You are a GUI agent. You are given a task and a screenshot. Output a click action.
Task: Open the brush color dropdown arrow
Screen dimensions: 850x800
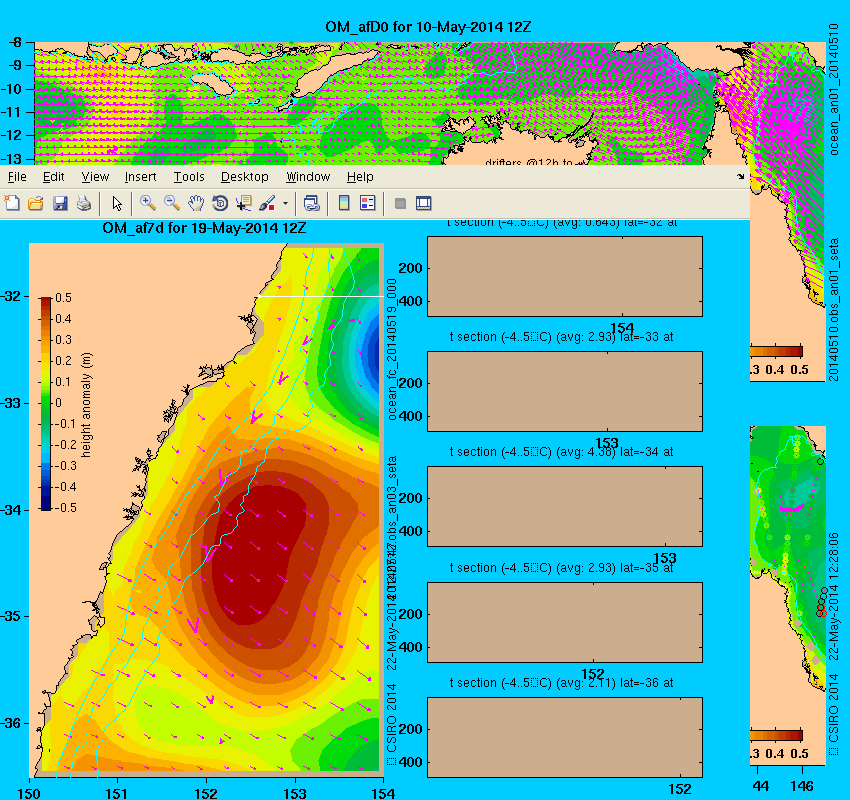tap(285, 204)
